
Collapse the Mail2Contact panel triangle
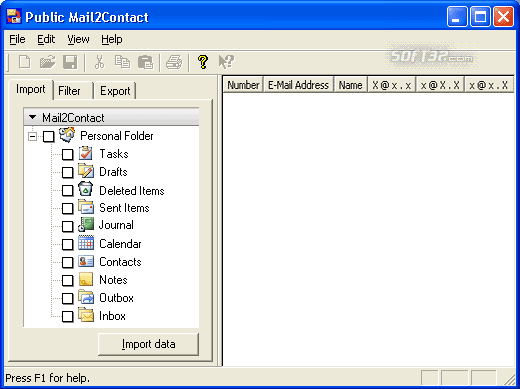(32, 117)
